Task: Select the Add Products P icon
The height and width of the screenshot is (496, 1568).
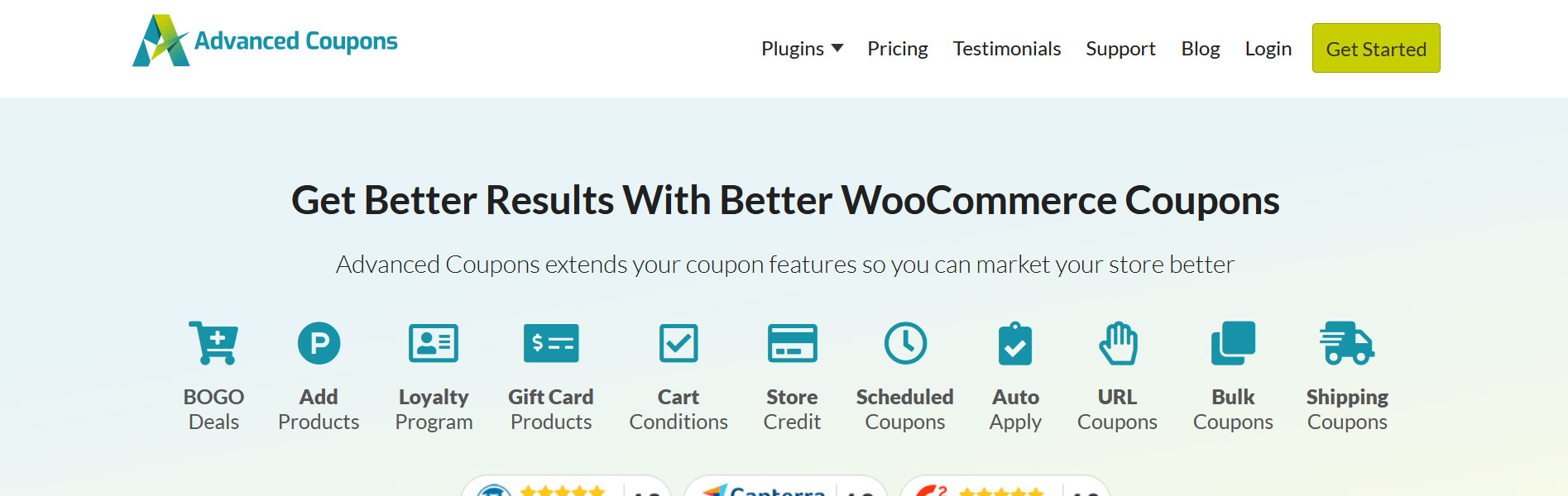Action: click(319, 342)
